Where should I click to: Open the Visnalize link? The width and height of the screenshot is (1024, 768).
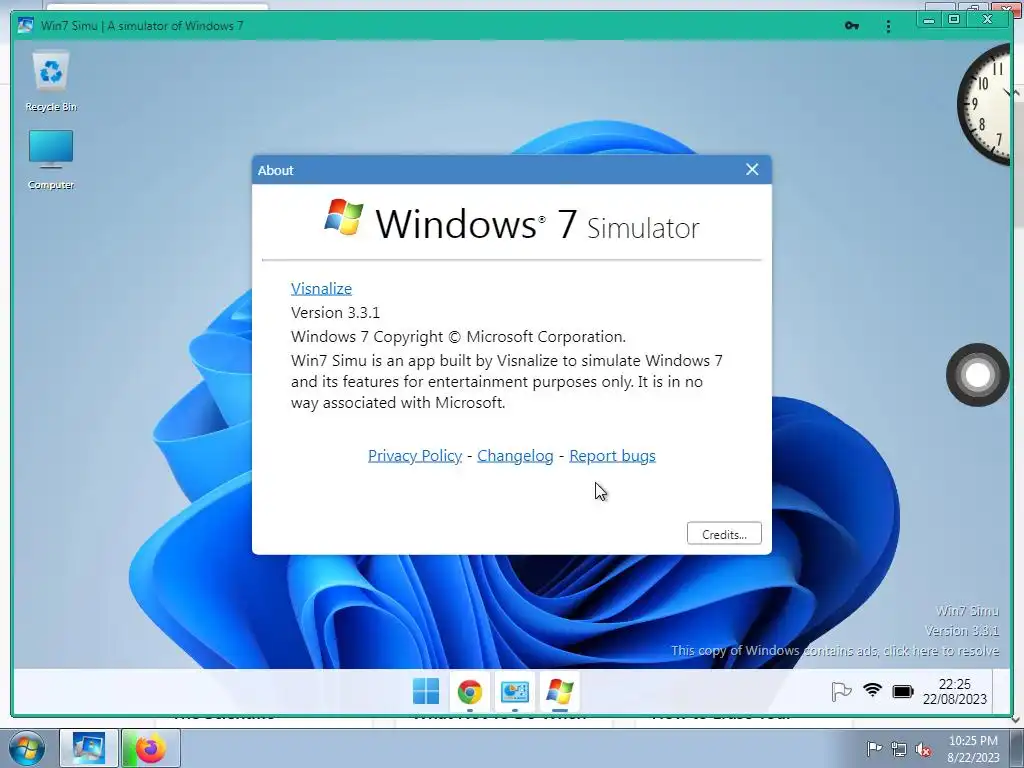[x=321, y=289]
